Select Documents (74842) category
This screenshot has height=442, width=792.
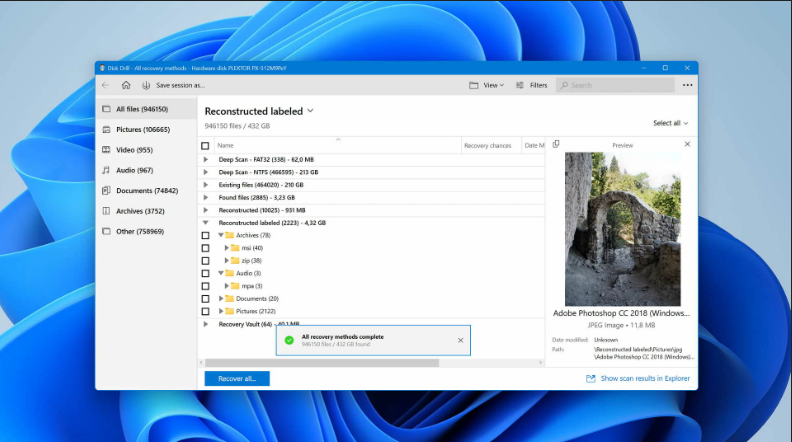(146, 190)
